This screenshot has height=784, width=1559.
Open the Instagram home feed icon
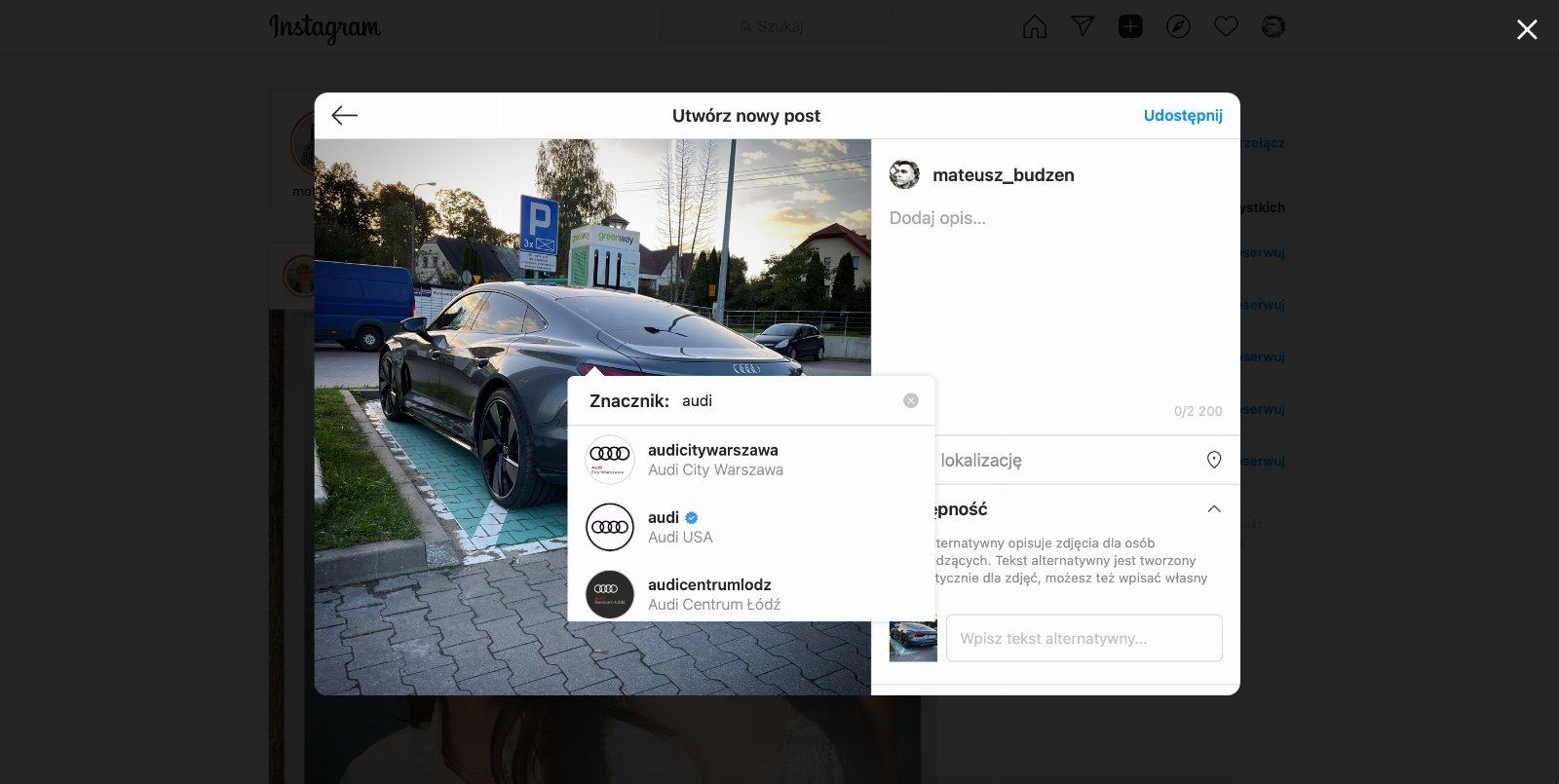coord(1034,26)
